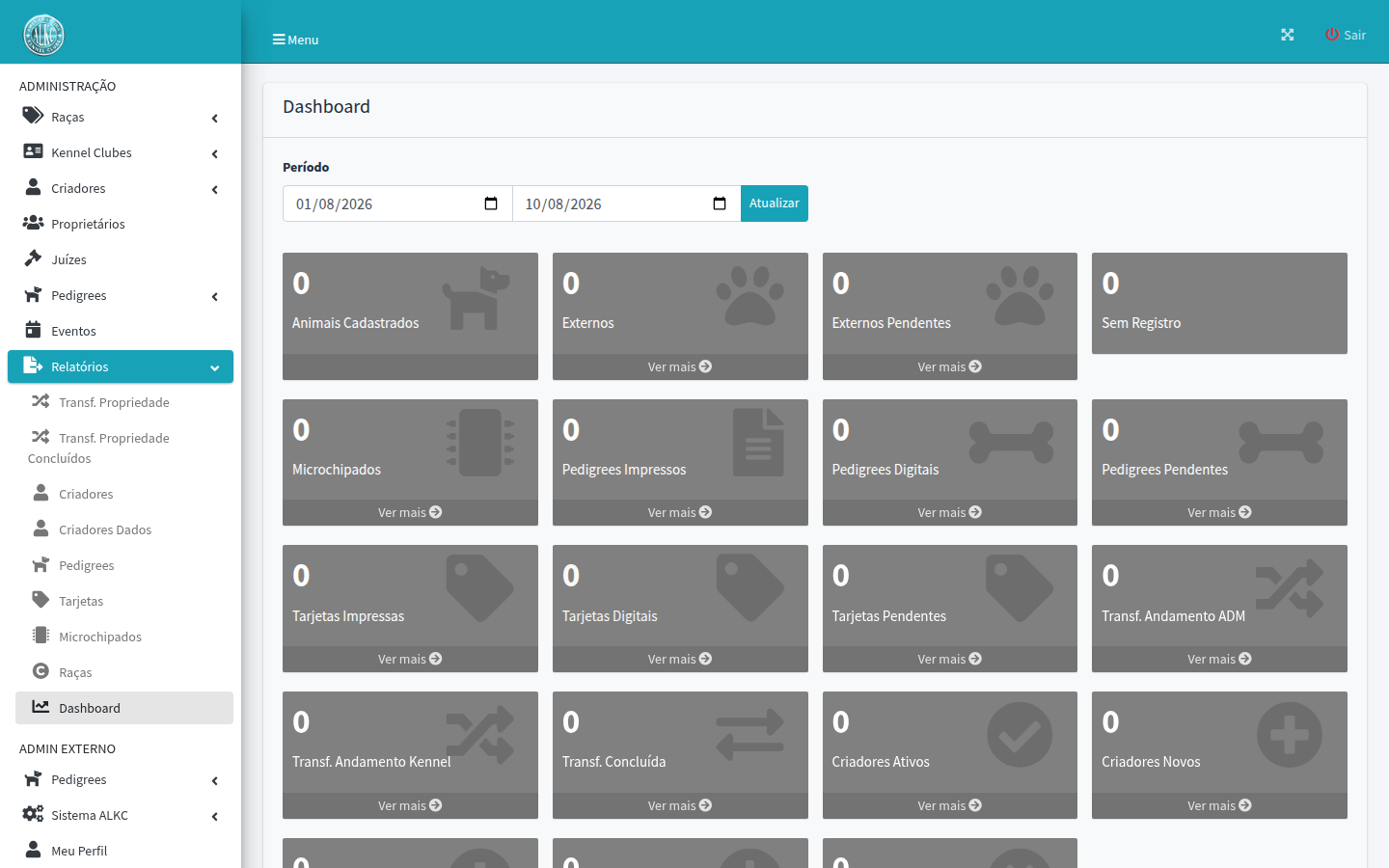Open calendar picker for start date 01/08/2026
The width and height of the screenshot is (1389, 868).
click(491, 203)
